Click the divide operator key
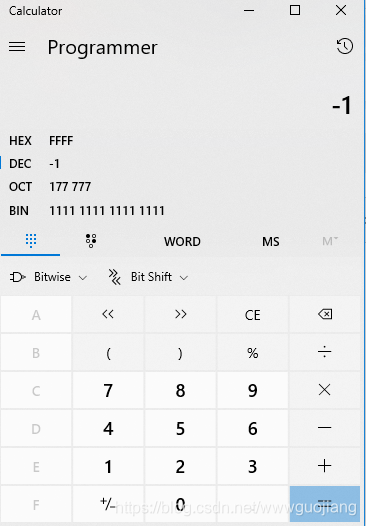Screen dimensions: 366x526 tap(325, 353)
